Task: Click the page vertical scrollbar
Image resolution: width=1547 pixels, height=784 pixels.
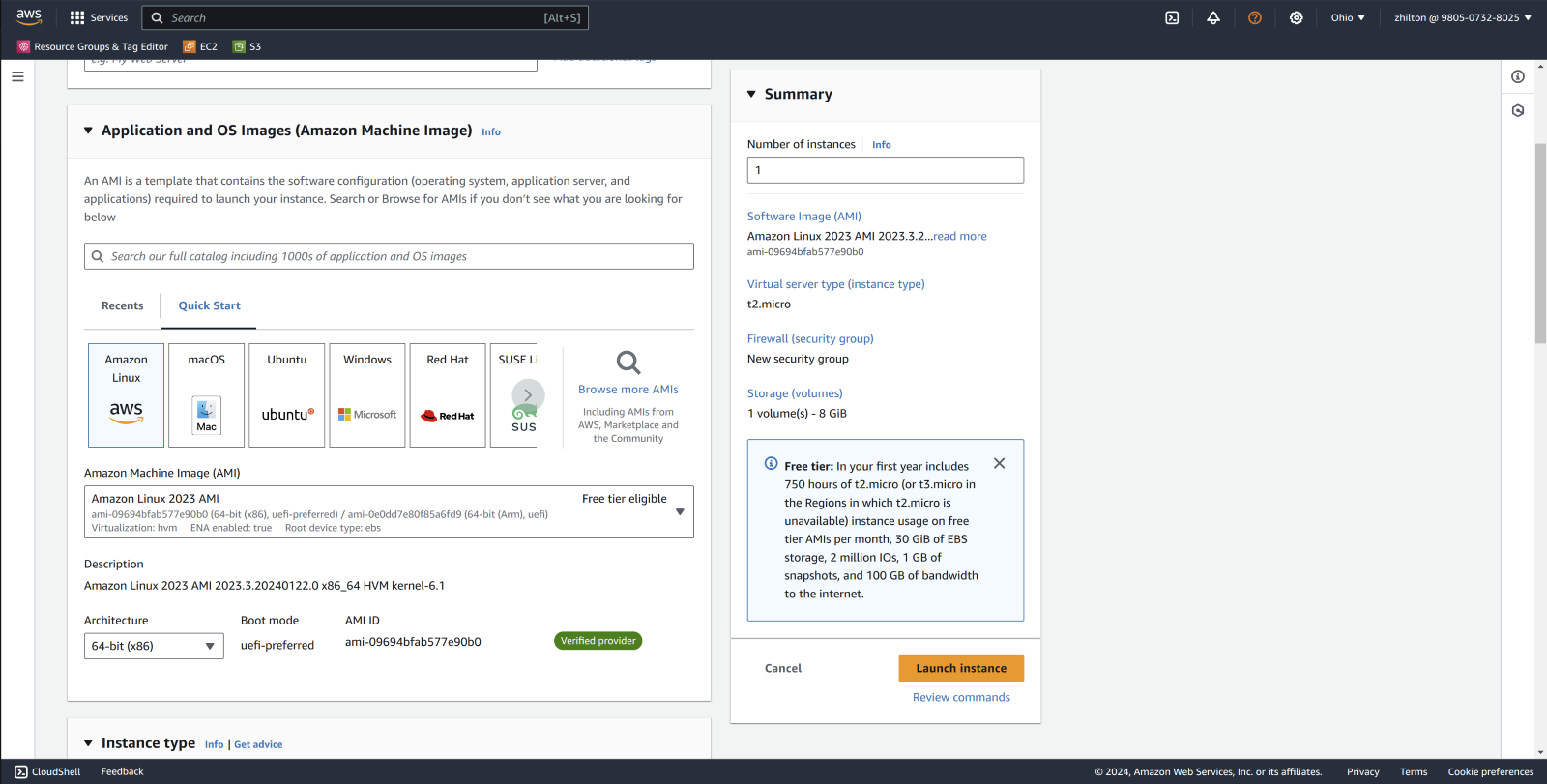Action: click(1540, 244)
